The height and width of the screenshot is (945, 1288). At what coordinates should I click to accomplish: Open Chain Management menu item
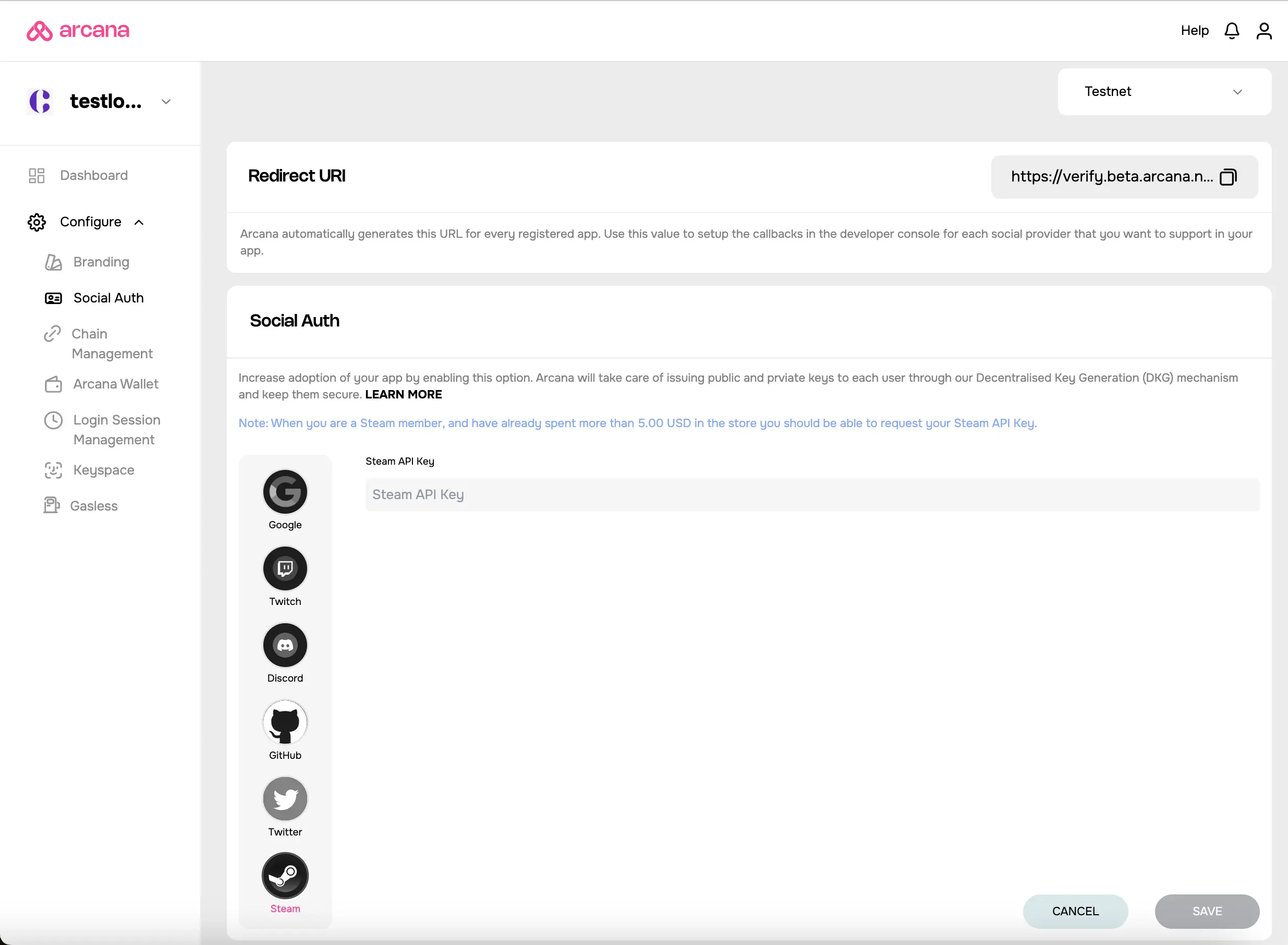pyautogui.click(x=112, y=344)
